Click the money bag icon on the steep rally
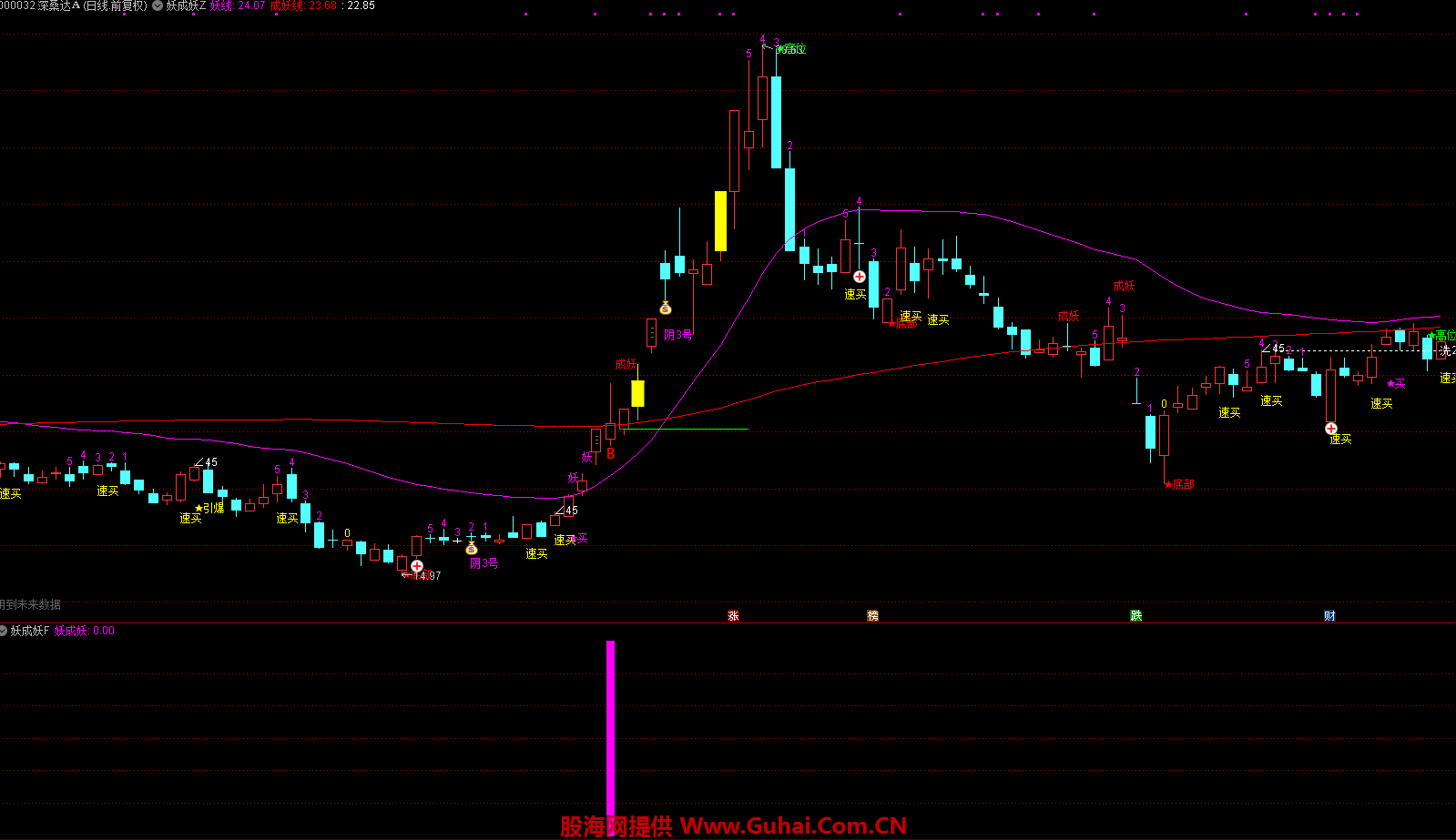The width and height of the screenshot is (1456, 840). coord(665,308)
